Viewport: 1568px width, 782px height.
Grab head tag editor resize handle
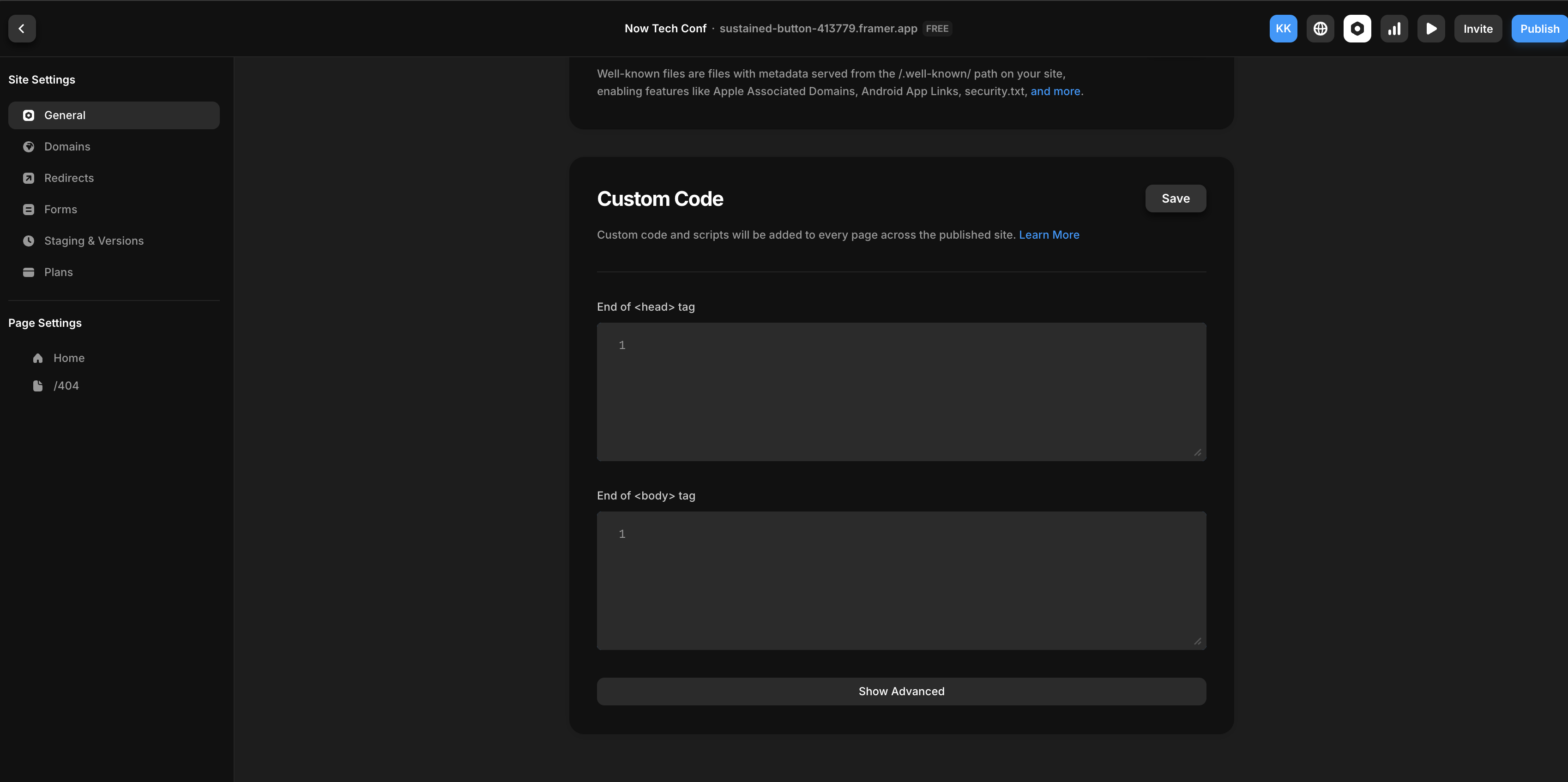[1197, 452]
